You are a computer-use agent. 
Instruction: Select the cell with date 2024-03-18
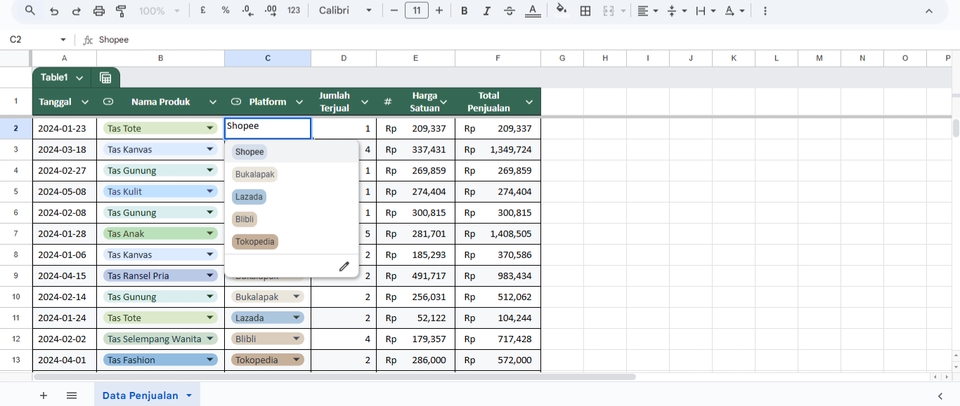click(x=64, y=150)
